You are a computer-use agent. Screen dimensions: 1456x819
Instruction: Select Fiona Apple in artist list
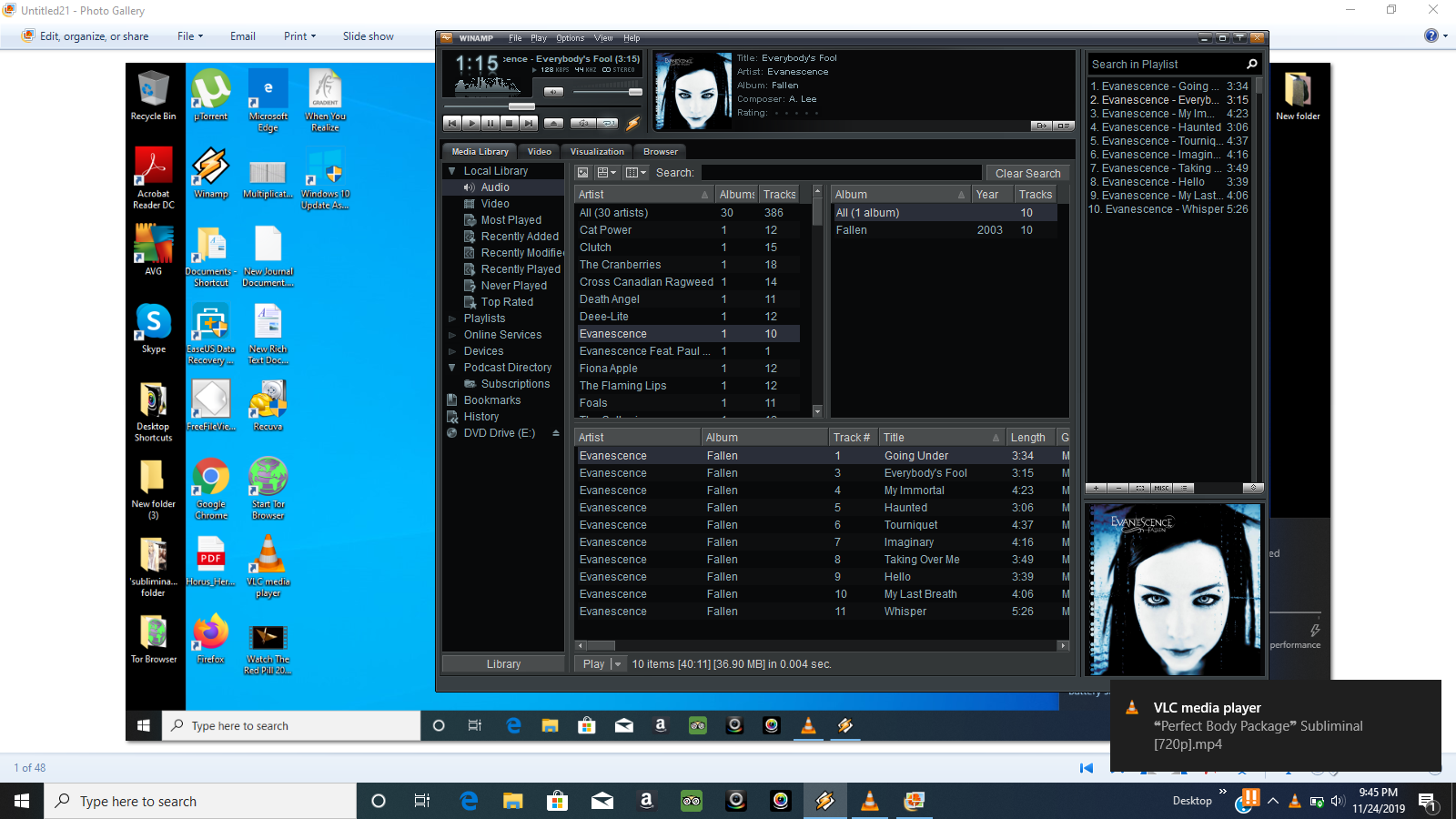pos(687,369)
